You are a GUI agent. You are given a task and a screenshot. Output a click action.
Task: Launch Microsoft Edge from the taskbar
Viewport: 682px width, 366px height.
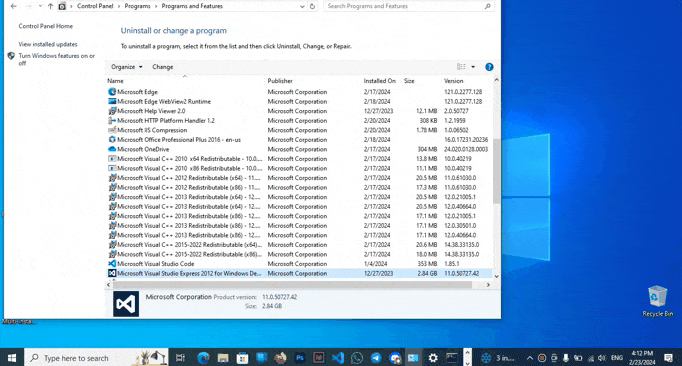(x=203, y=358)
